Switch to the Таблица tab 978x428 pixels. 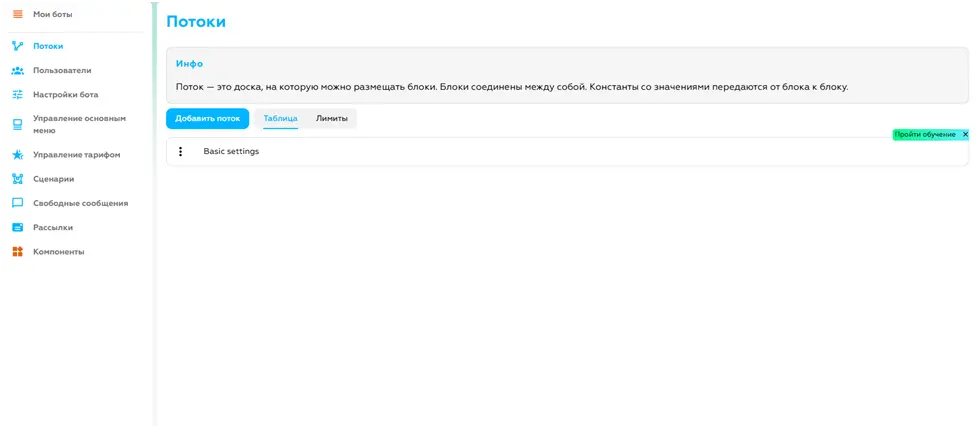point(280,119)
